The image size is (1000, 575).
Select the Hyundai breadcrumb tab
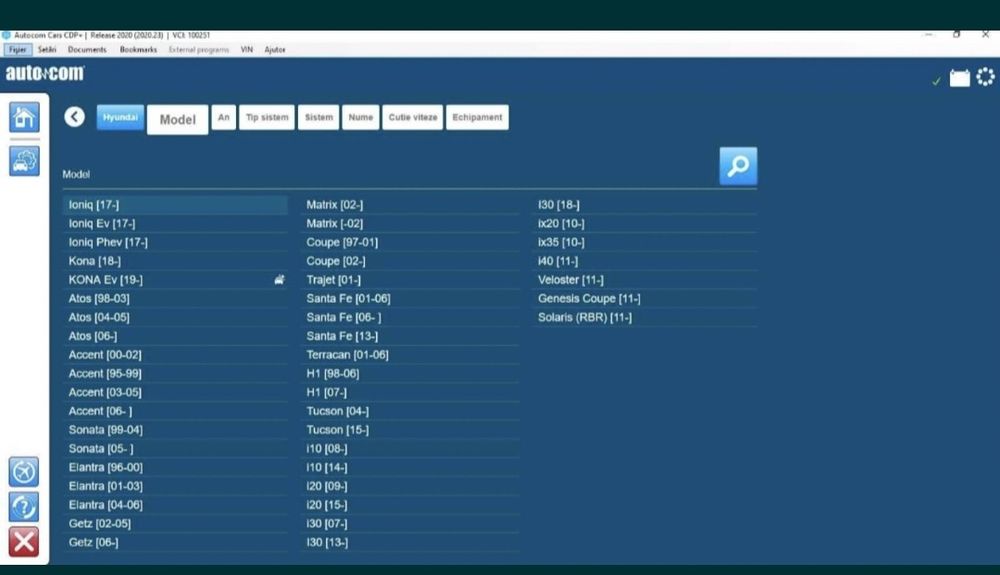(x=120, y=117)
